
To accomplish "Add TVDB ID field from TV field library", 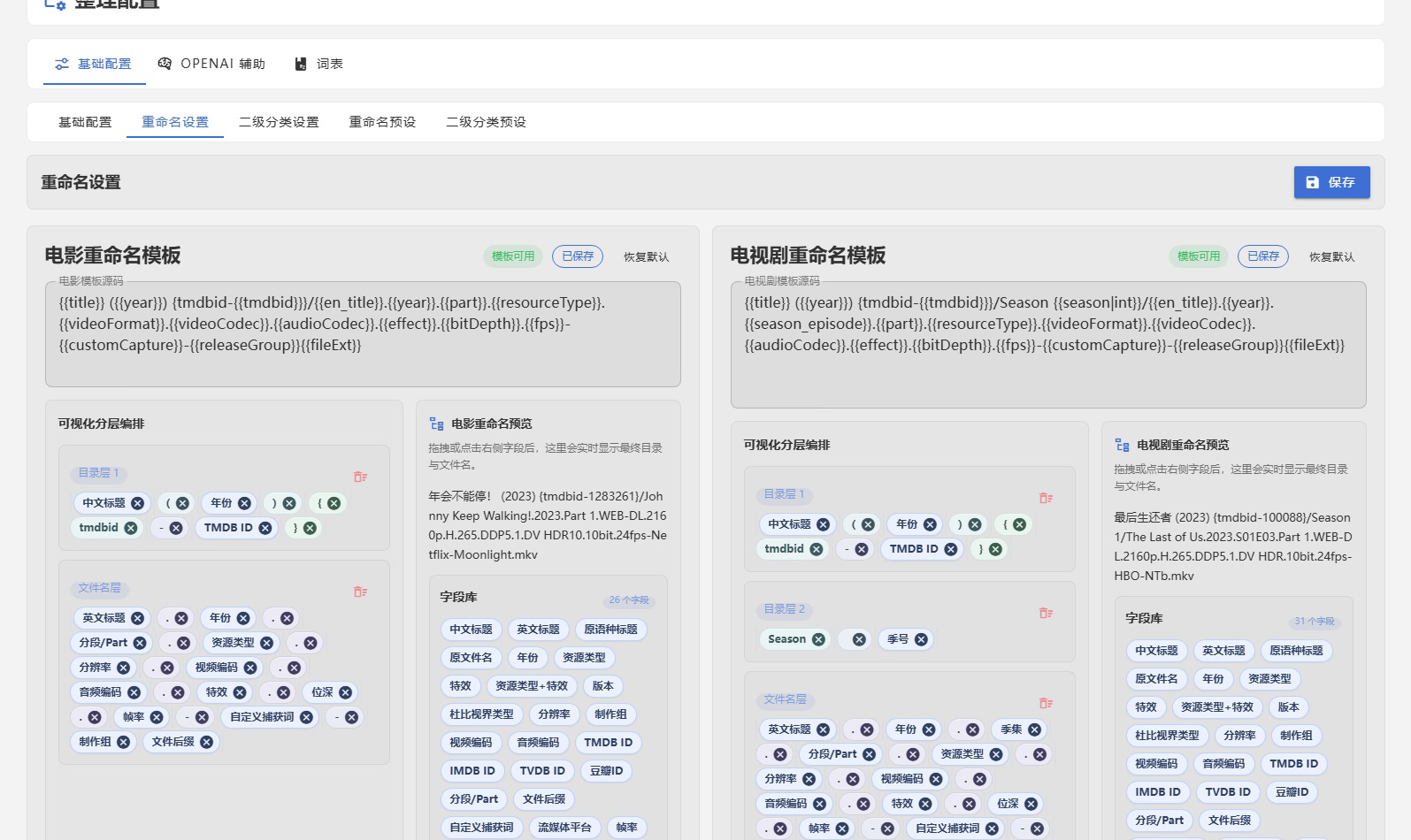I will pyautogui.click(x=1227, y=792).
